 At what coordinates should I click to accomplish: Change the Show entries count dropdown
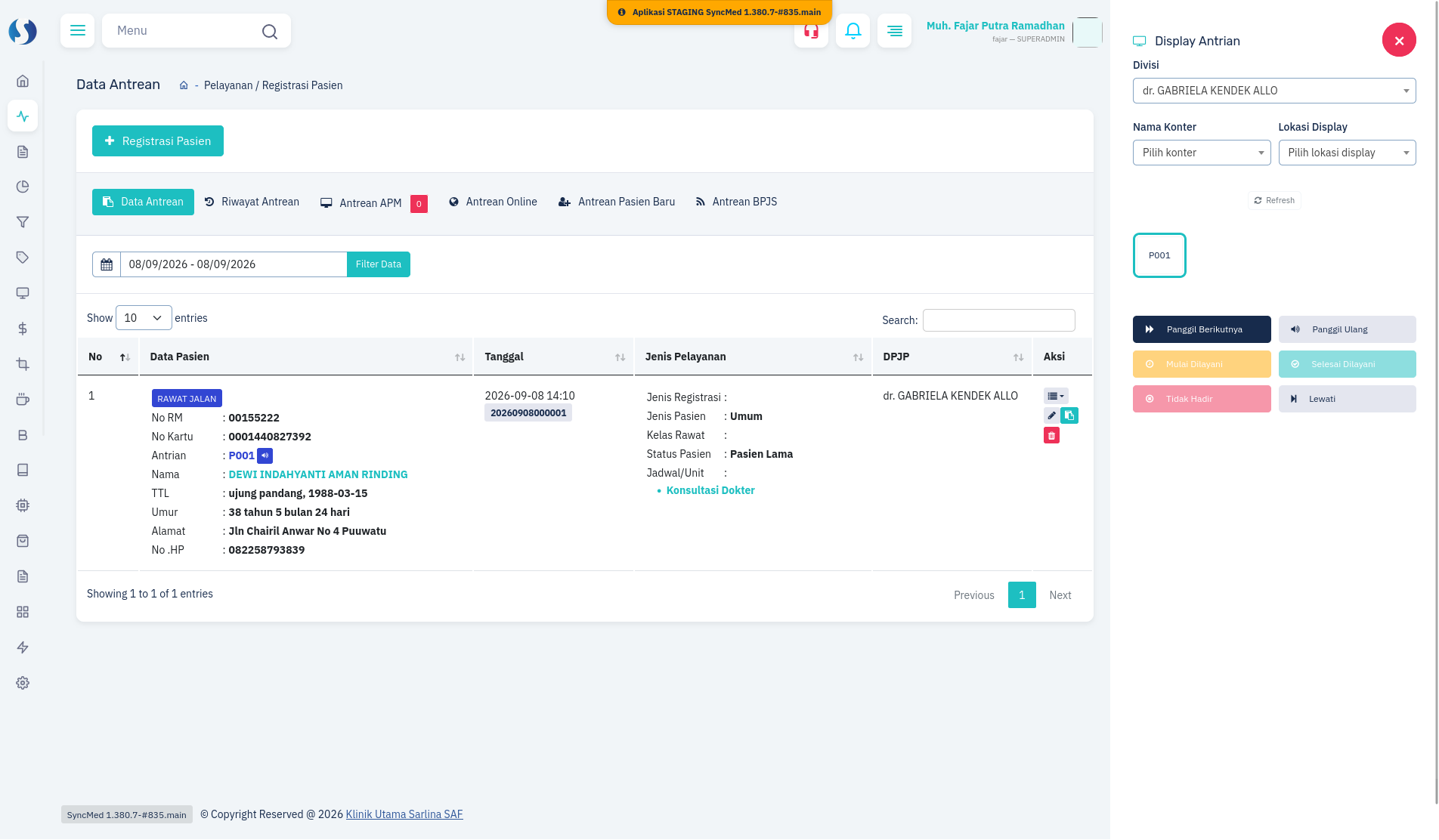point(144,318)
